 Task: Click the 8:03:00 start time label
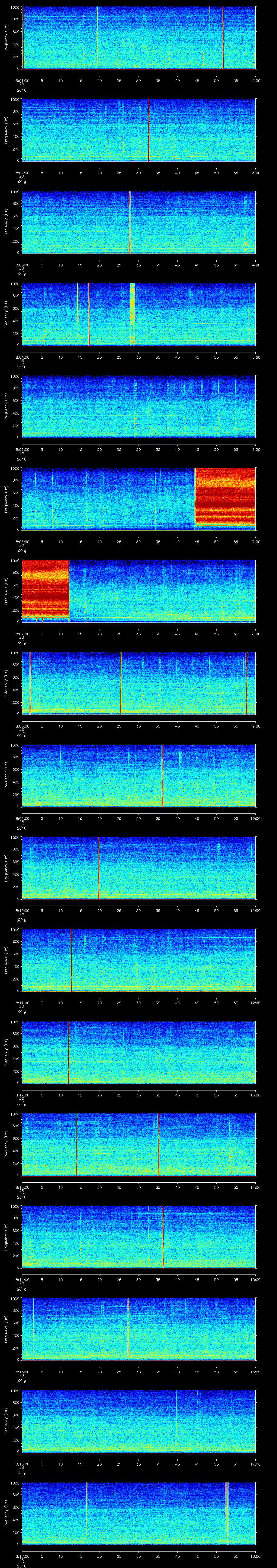22,265
